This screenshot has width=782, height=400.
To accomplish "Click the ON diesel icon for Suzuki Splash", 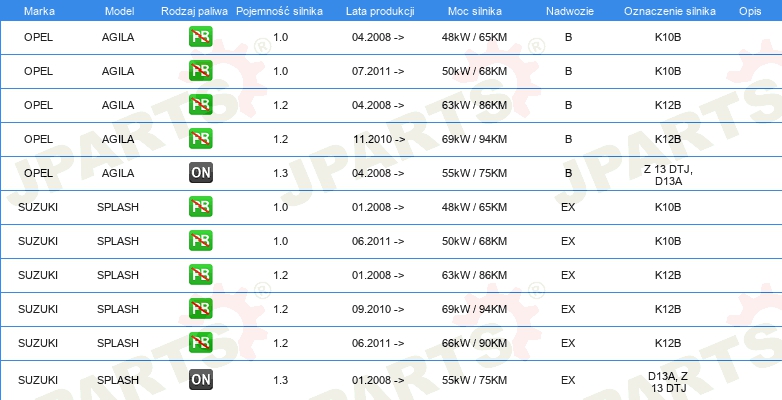I will tap(200, 380).
